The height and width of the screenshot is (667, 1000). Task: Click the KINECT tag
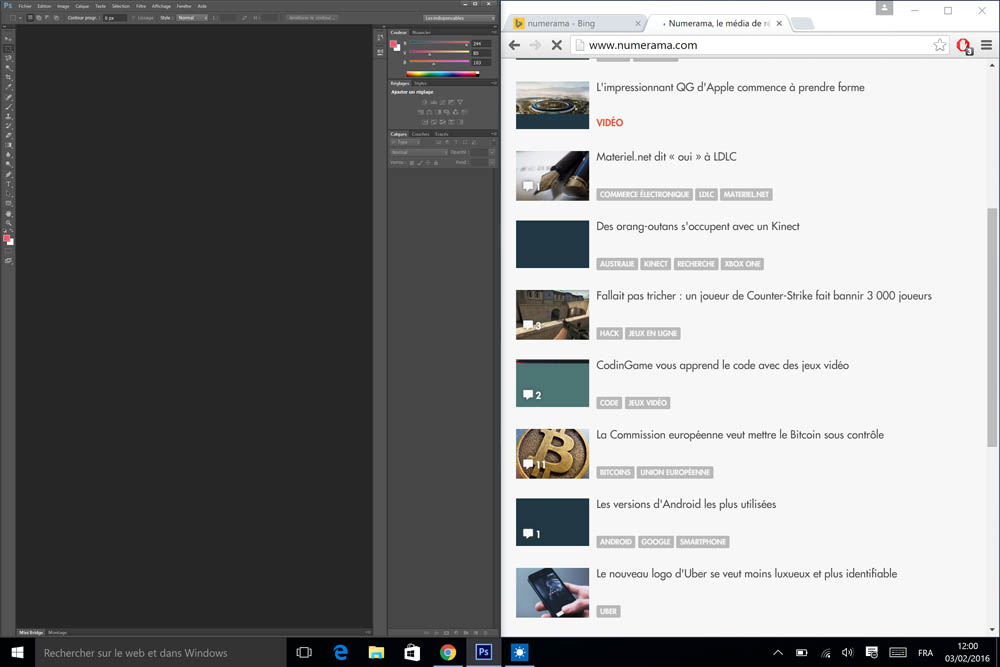click(x=656, y=264)
